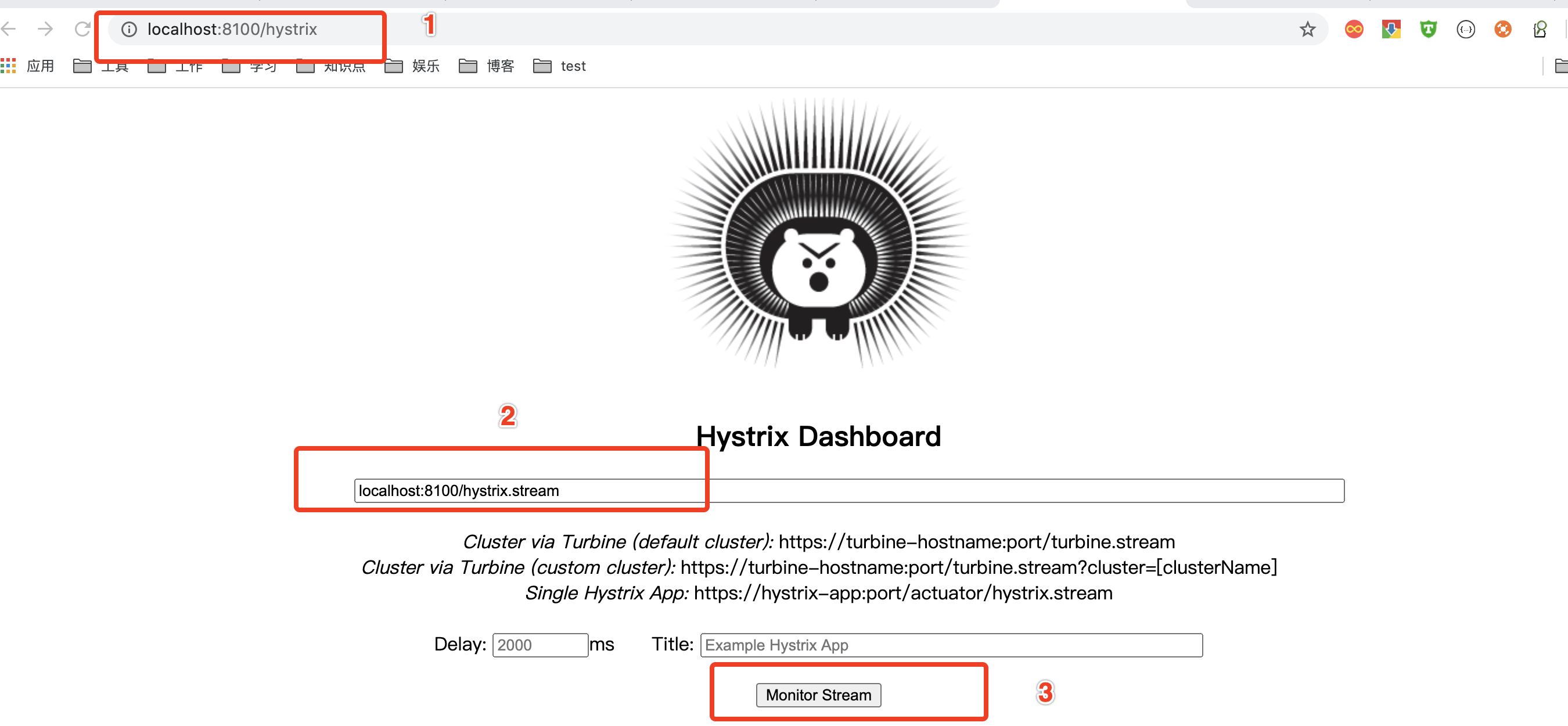This screenshot has height=726, width=1568.
Task: Click the default cluster turbine.stream URL text
Action: (x=977, y=542)
